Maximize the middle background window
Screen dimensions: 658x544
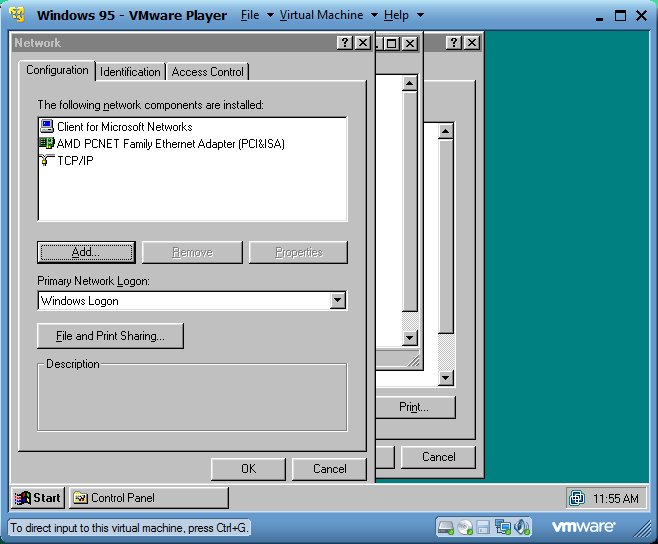392,43
